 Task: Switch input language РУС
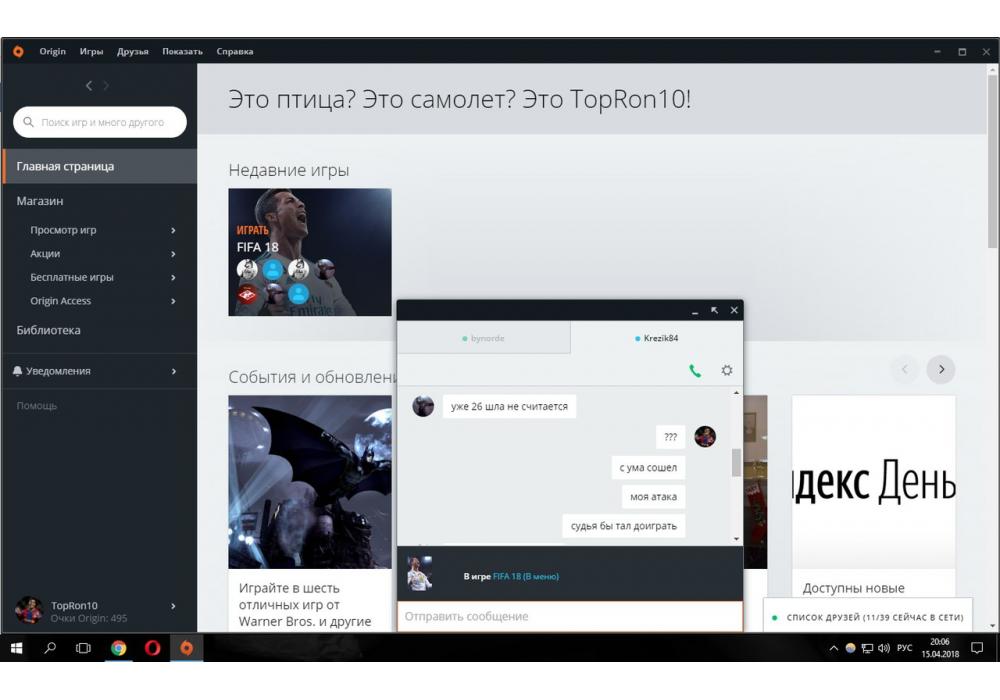[x=904, y=648]
